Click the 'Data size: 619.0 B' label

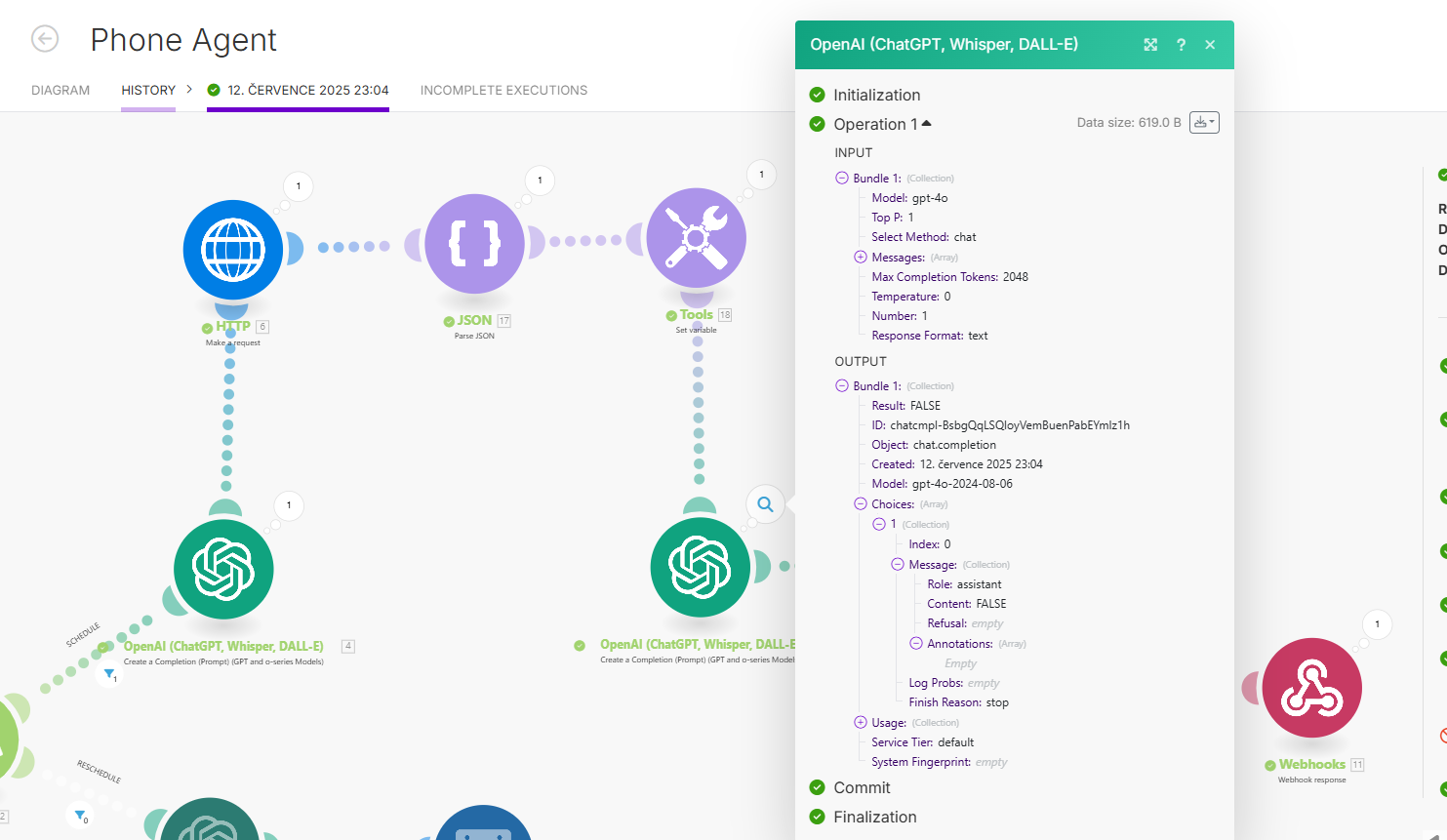pos(1129,123)
